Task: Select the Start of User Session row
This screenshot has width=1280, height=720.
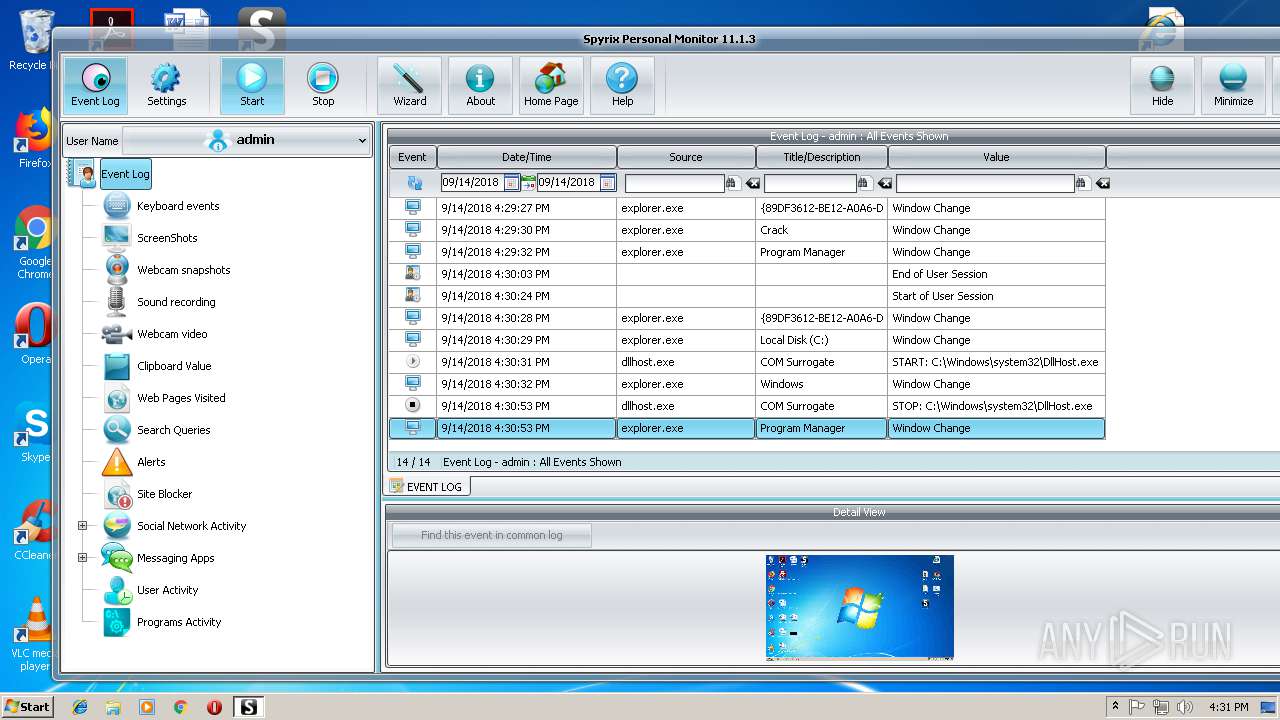Action: coord(747,296)
